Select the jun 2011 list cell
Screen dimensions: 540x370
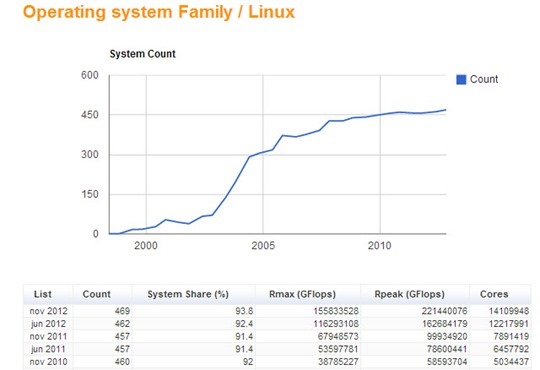point(48,349)
